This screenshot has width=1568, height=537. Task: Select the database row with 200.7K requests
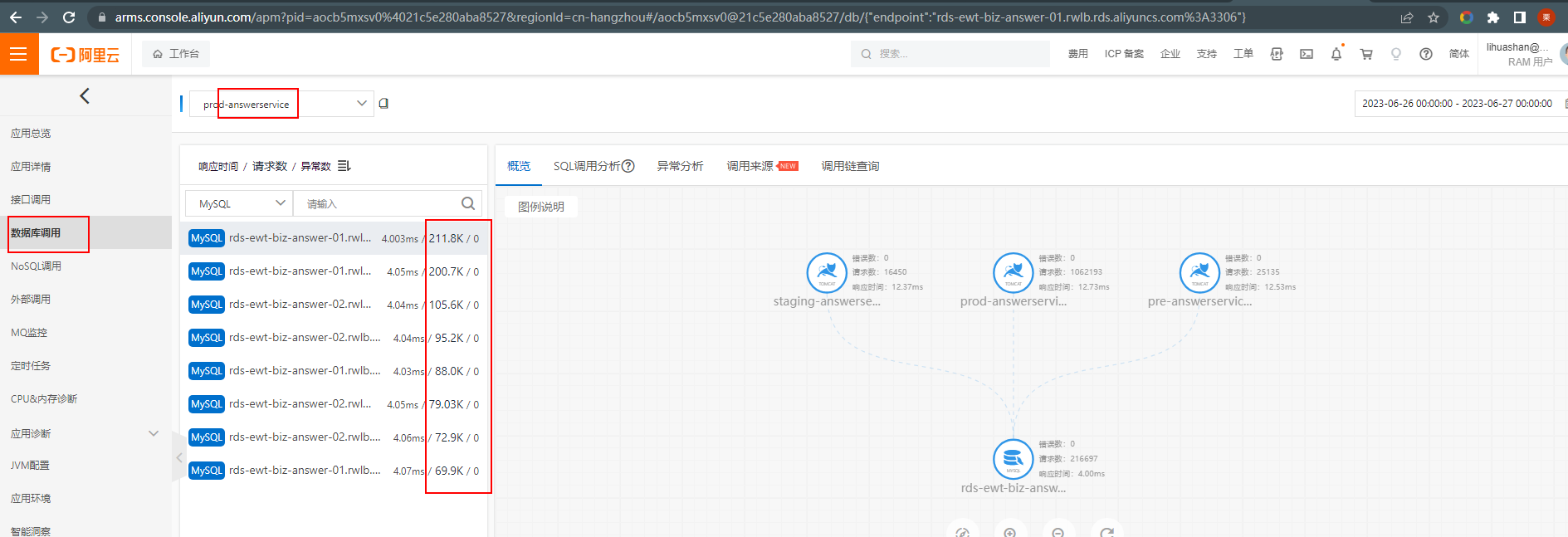point(334,271)
